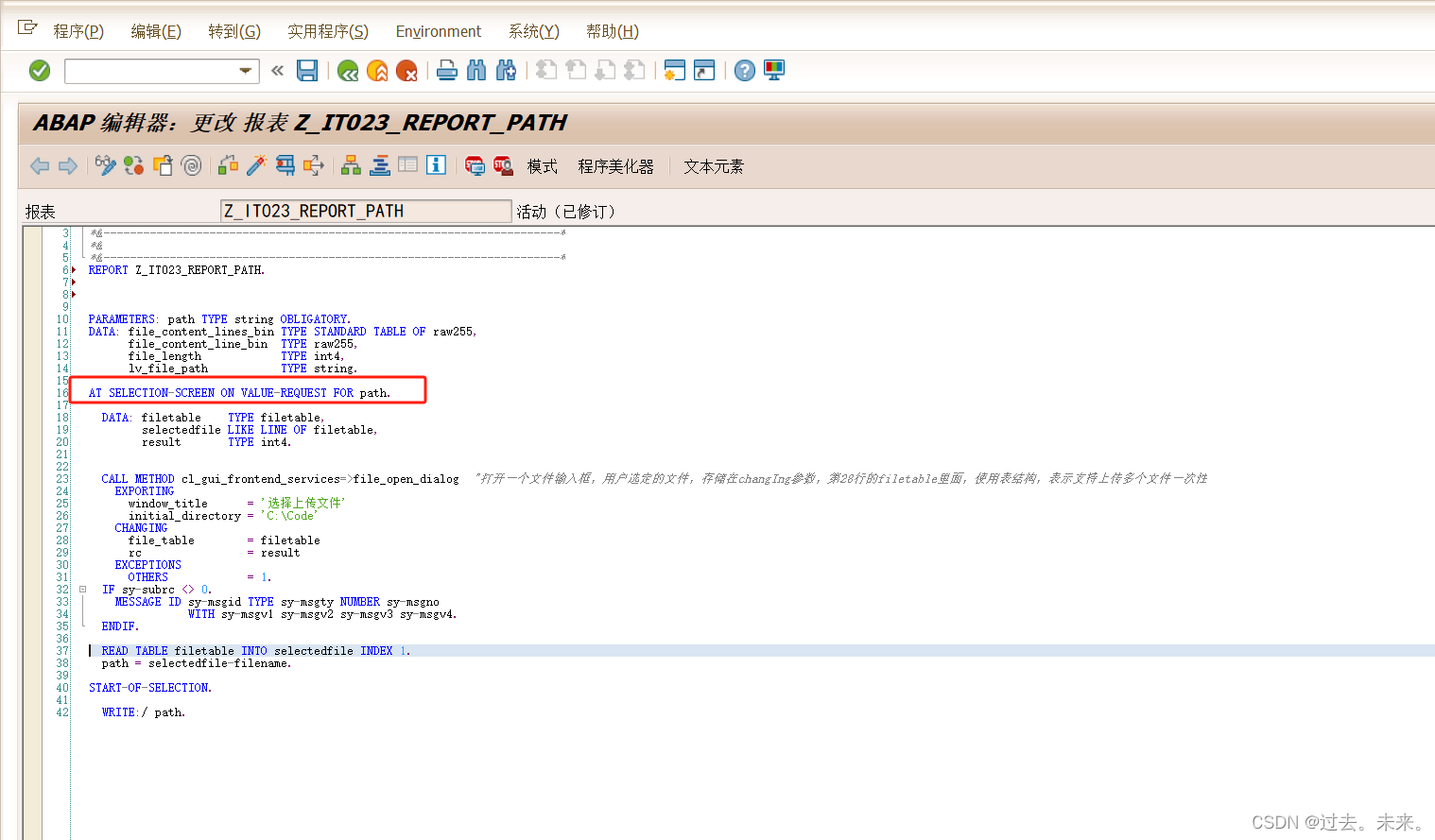
Task: Click the Direct Processing test icon
Action: pyautogui.click(x=285, y=166)
